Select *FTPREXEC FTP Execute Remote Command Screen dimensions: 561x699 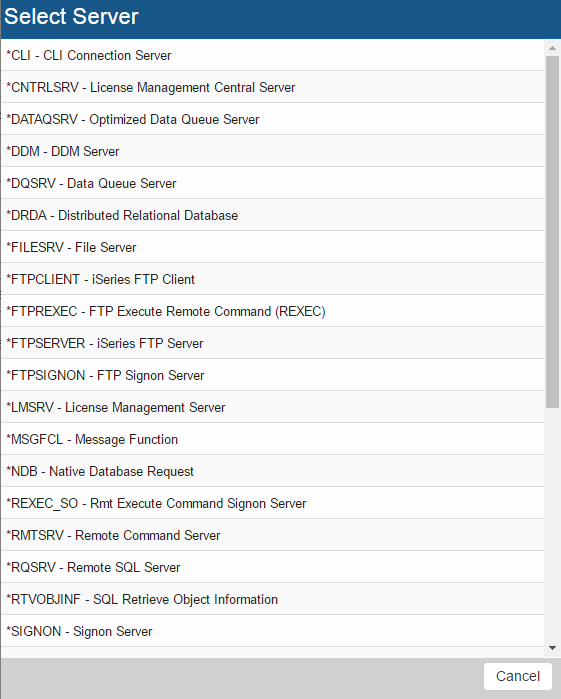point(272,312)
